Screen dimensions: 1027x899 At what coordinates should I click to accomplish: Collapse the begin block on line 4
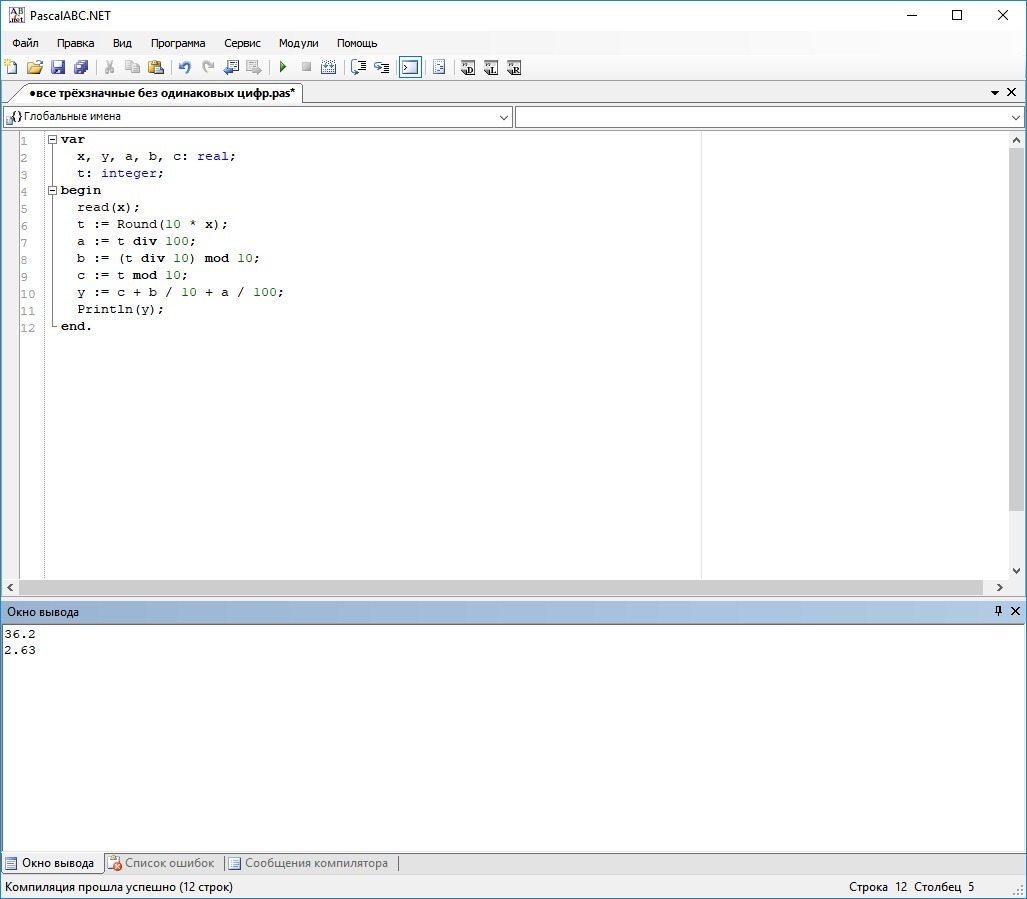pos(52,190)
